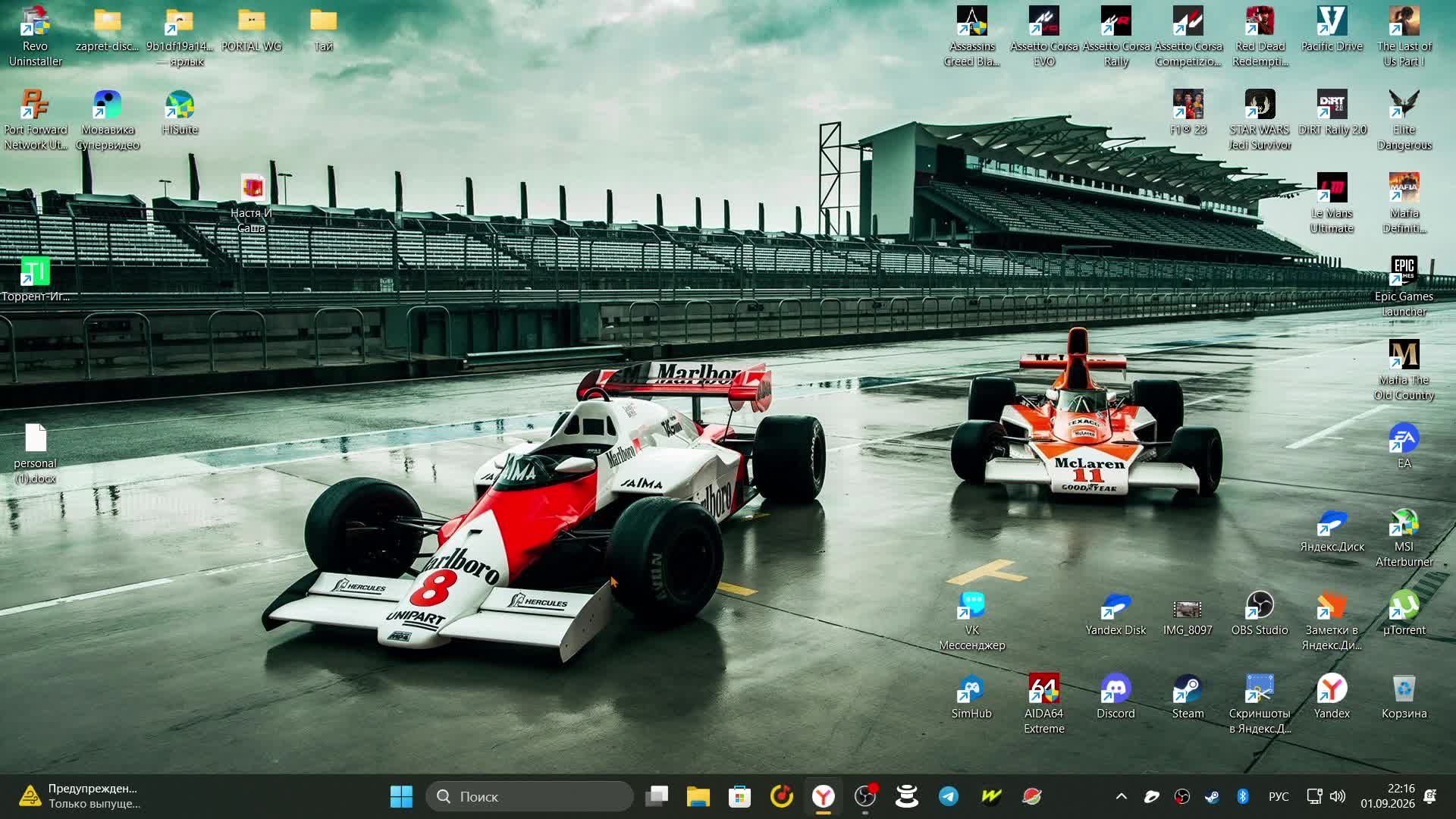This screenshot has width=1456, height=819.
Task: Open Яндекс.Диск desktop shortcut
Action: 1332,530
